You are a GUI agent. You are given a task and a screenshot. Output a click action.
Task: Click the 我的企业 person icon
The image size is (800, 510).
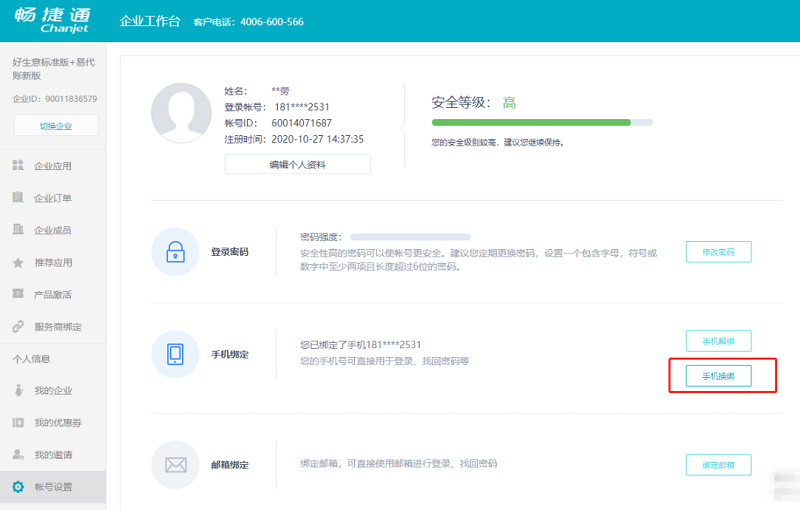tap(19, 390)
